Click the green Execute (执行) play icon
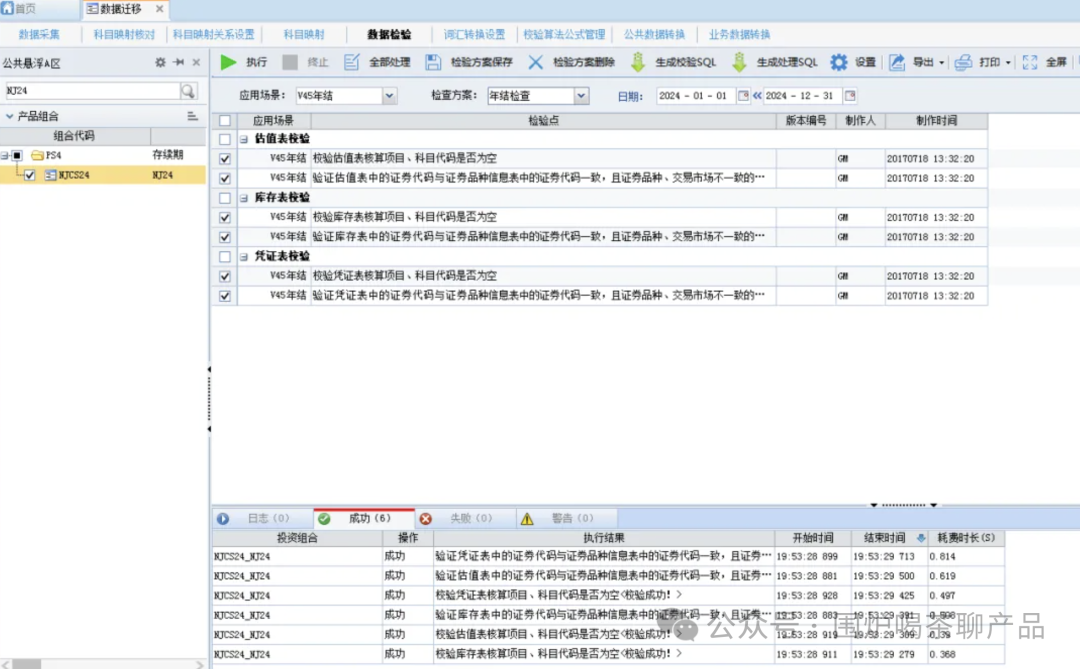The width and height of the screenshot is (1080, 669). [x=228, y=62]
